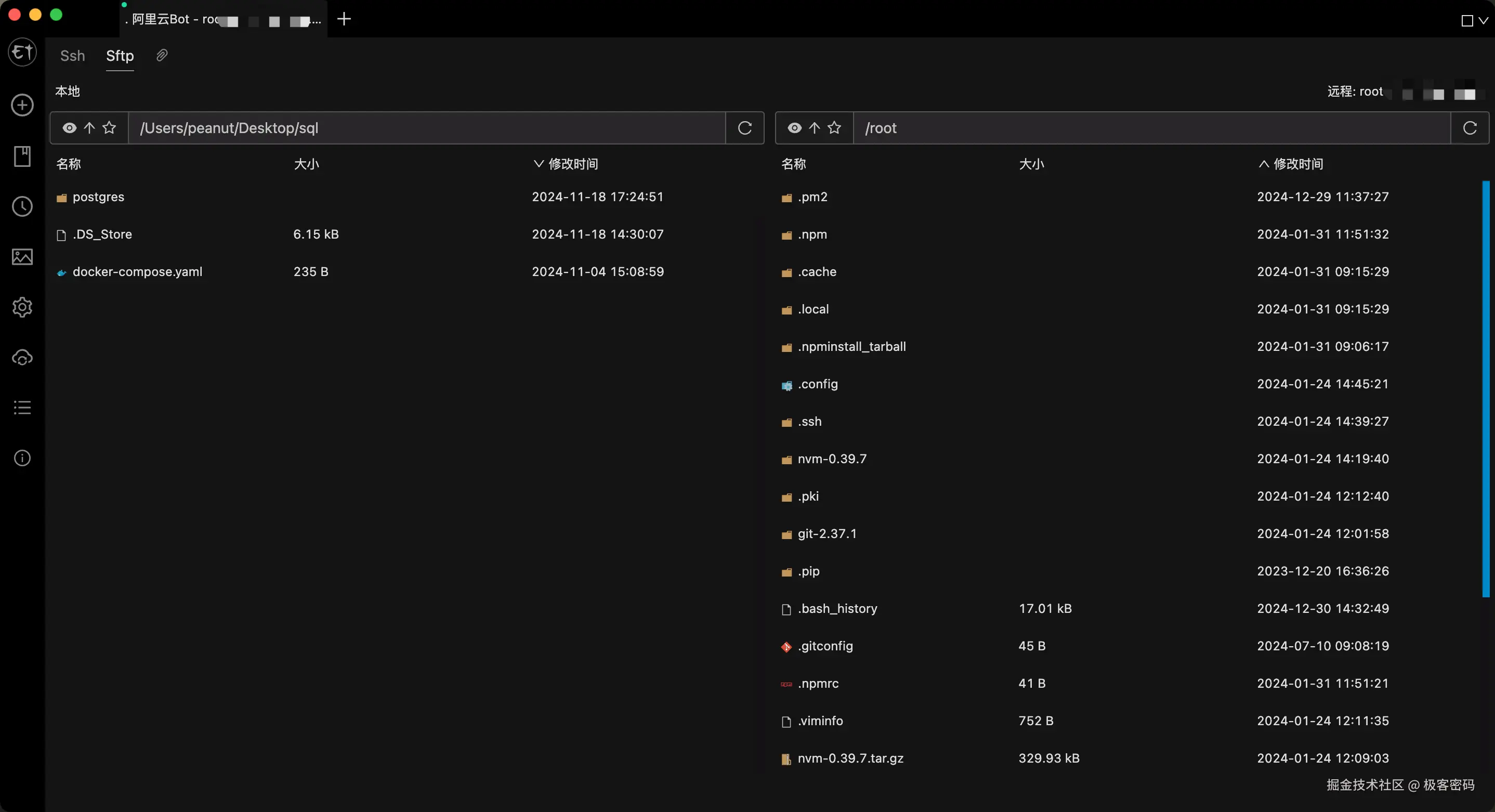The height and width of the screenshot is (812, 1495).
Task: Navigate up one level in local panel
Action: pos(89,128)
